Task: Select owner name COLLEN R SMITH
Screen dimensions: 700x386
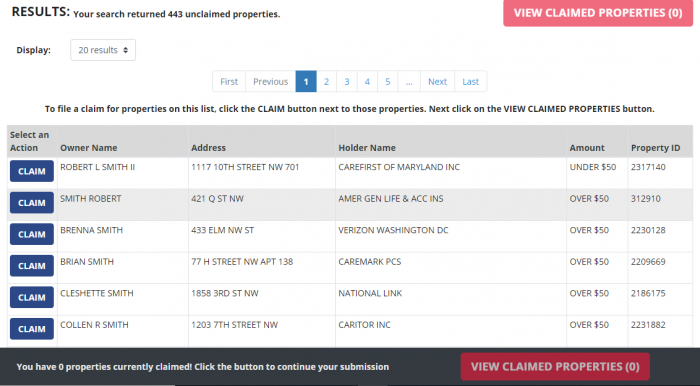Action: (x=94, y=325)
